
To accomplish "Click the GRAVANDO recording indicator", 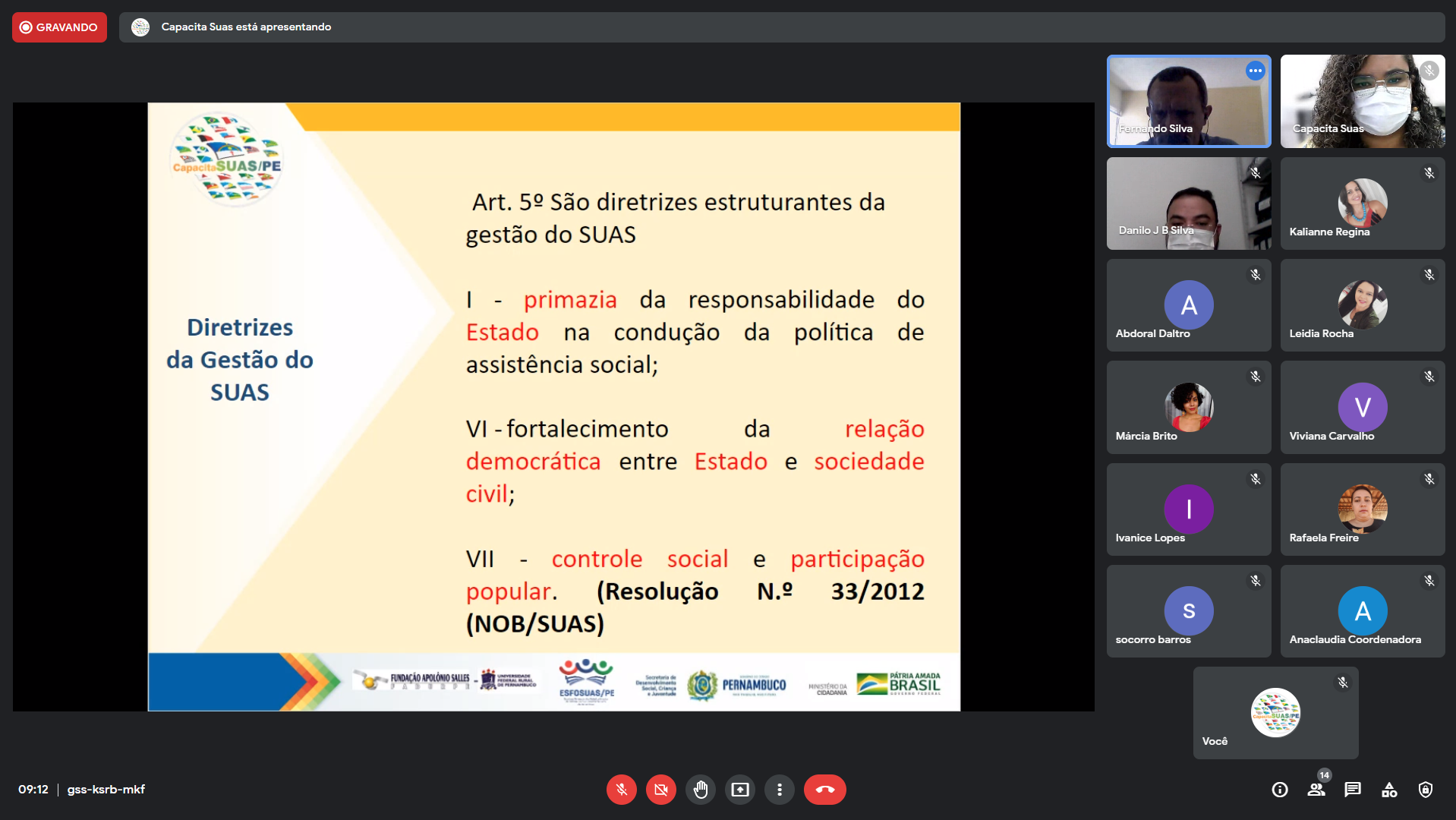I will [x=59, y=27].
